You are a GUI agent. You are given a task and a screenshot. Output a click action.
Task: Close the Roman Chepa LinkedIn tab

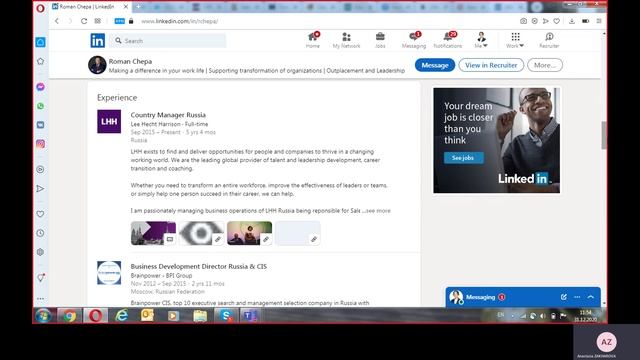coord(126,7)
